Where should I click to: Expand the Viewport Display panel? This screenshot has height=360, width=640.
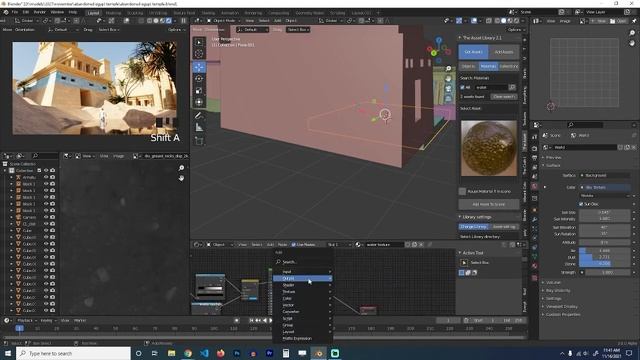tap(562, 306)
